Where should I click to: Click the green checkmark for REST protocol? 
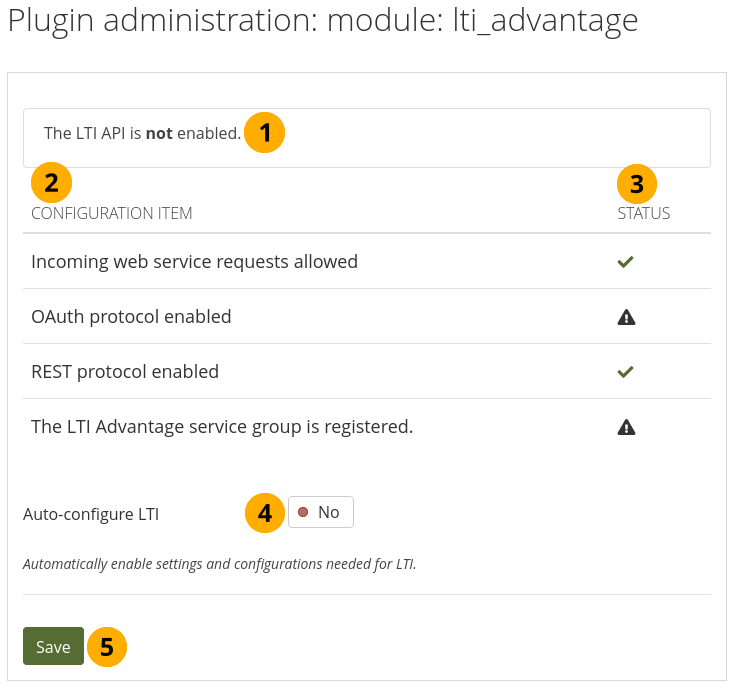click(x=626, y=372)
